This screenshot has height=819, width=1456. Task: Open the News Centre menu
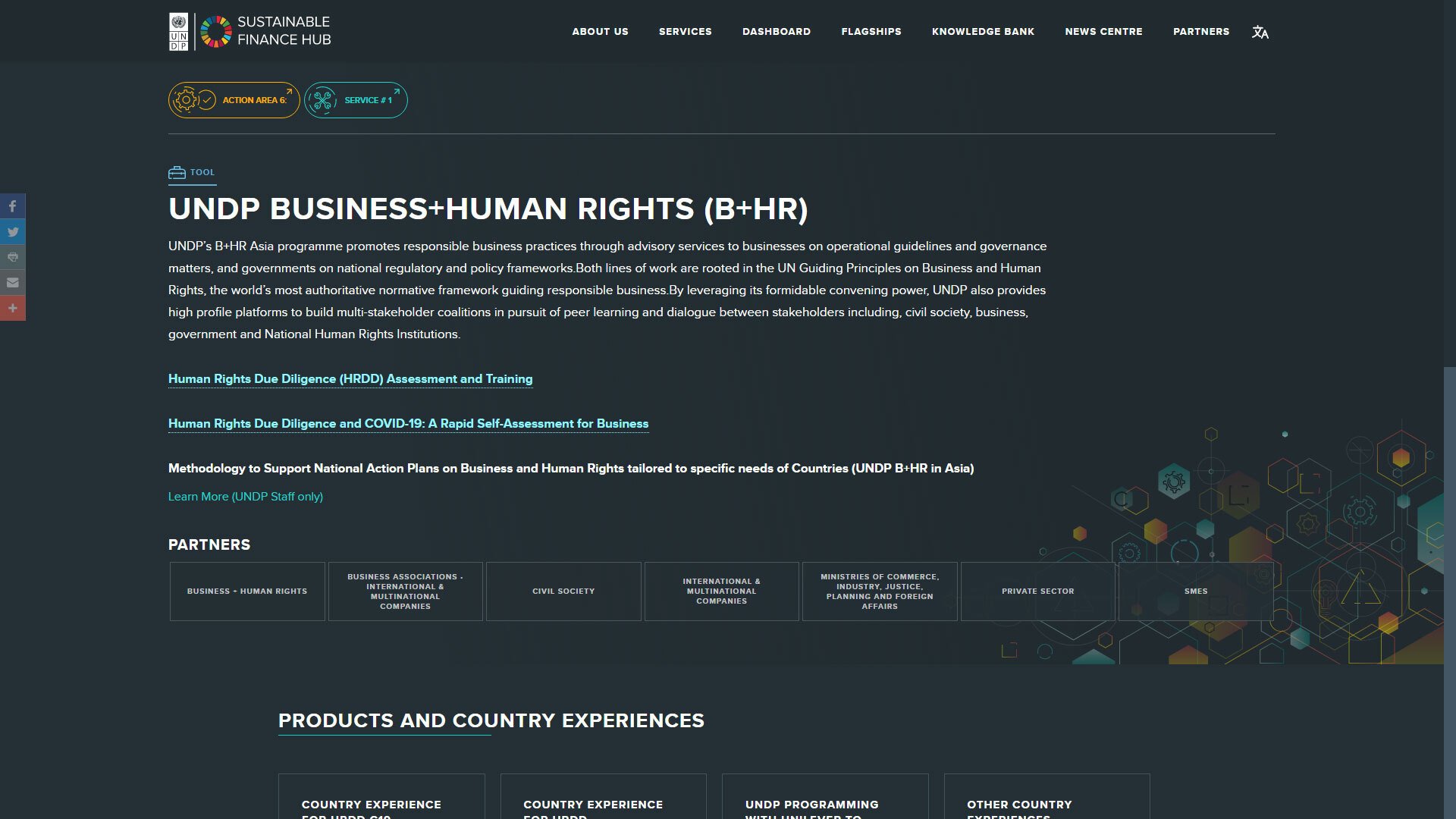1103,32
